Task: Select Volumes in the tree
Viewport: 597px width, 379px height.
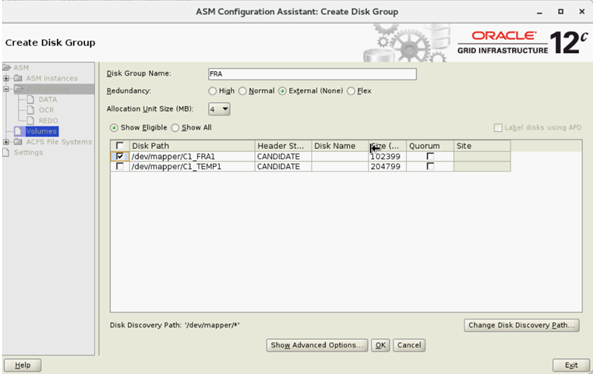Action: pos(42,131)
